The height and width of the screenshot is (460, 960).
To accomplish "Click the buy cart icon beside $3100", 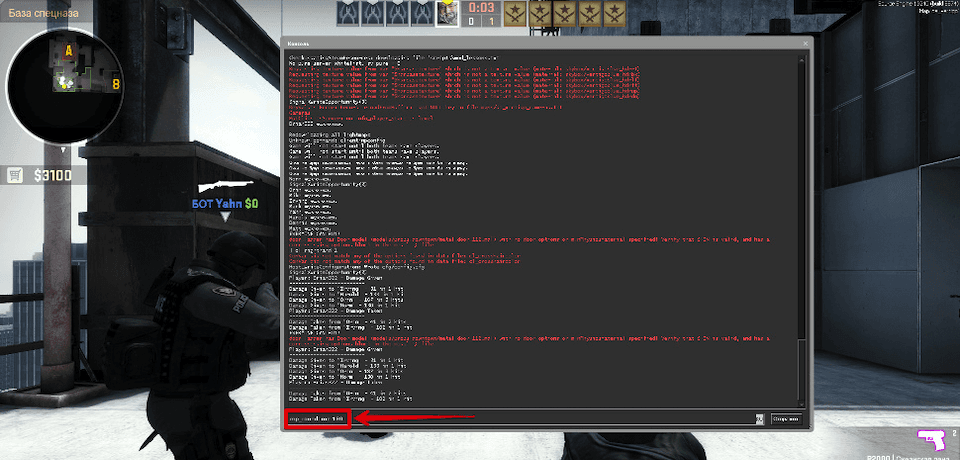I will [15, 176].
